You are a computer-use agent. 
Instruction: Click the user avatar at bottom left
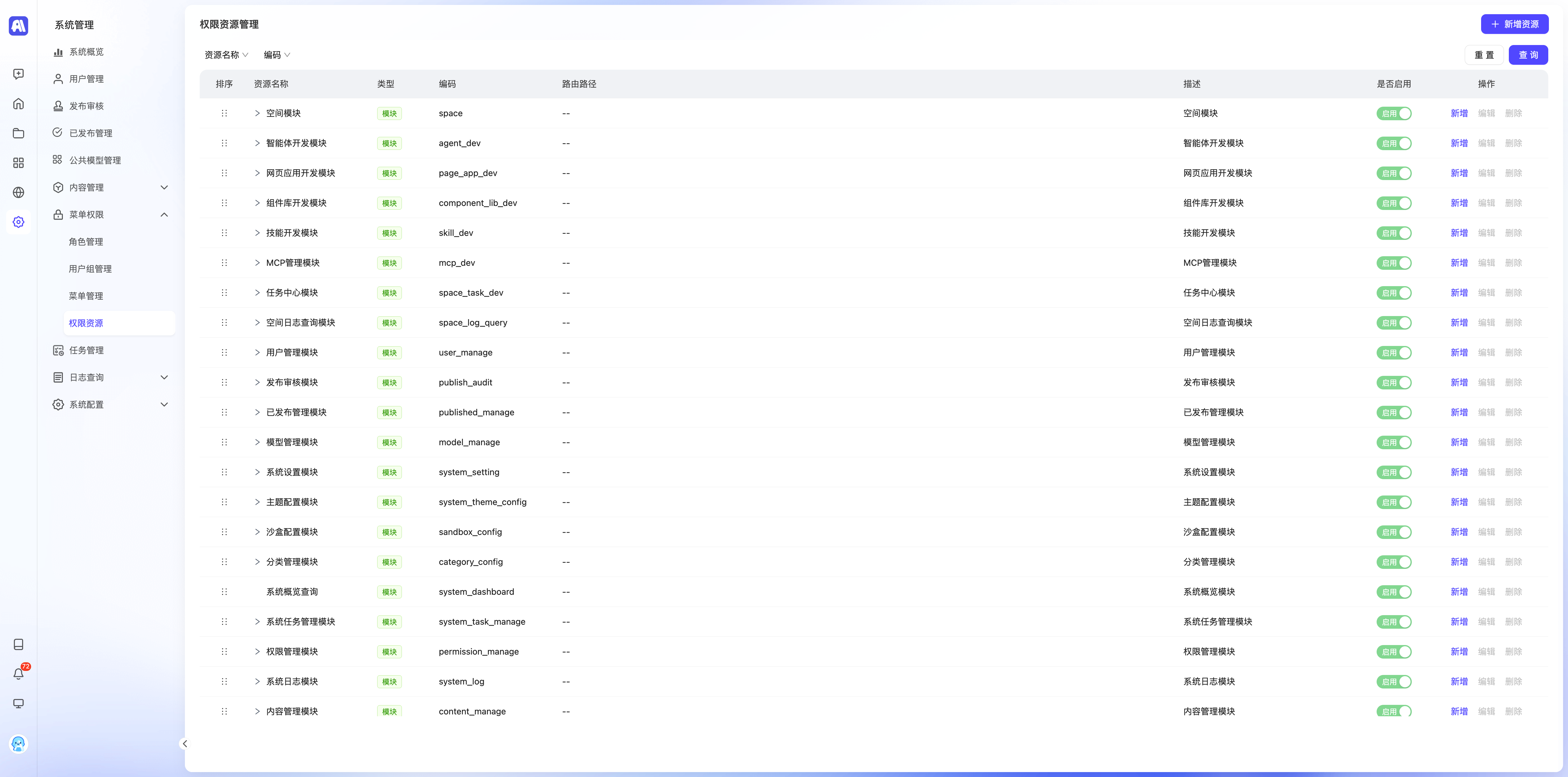coord(18,743)
